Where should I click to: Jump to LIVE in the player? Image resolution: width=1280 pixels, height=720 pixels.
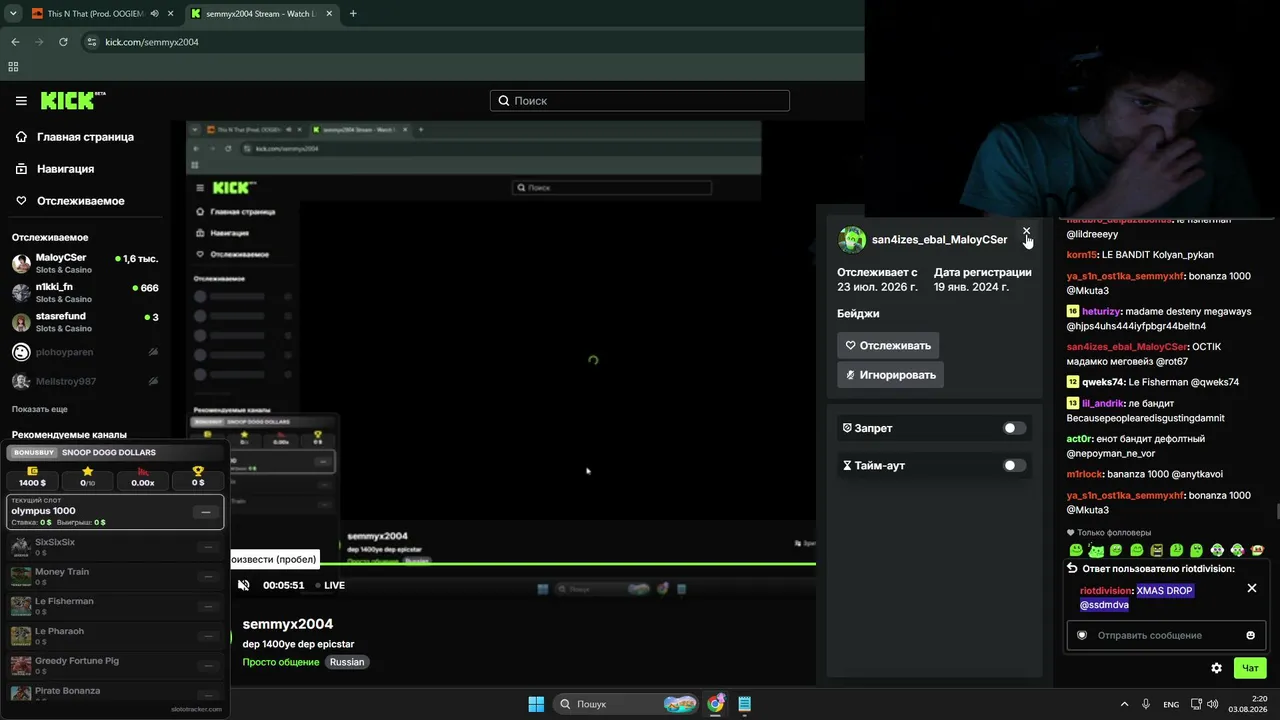point(330,585)
